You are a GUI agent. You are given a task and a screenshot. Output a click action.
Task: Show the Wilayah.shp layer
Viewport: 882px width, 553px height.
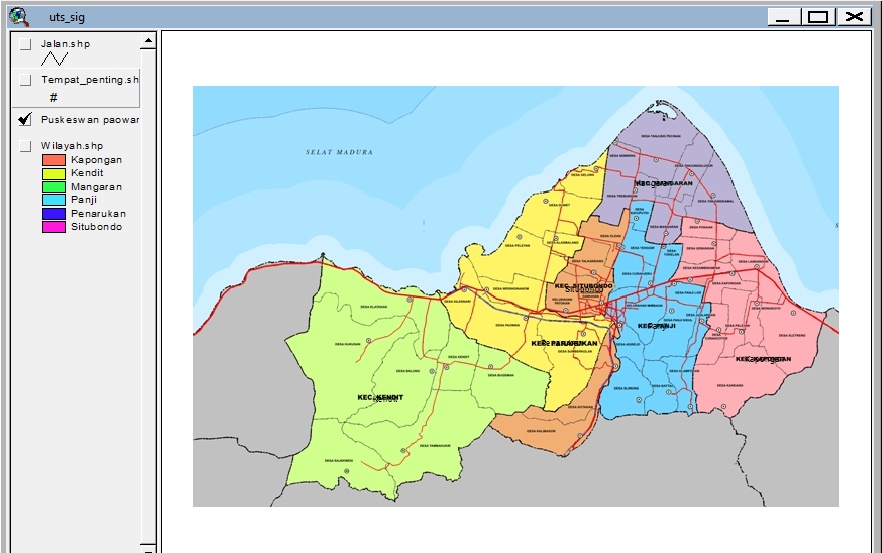[x=25, y=146]
